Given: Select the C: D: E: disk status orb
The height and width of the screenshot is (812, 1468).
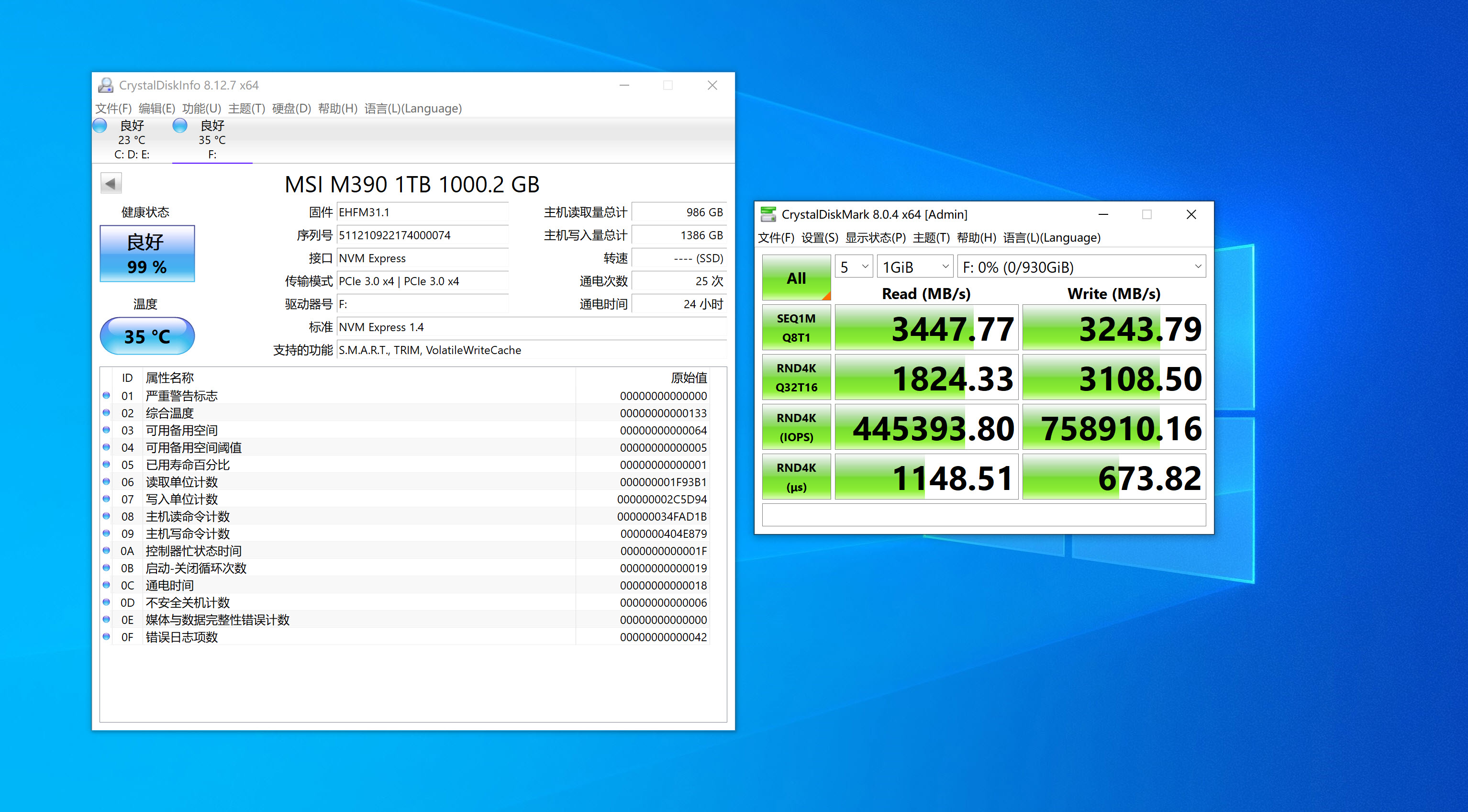Looking at the screenshot, I should (100, 126).
